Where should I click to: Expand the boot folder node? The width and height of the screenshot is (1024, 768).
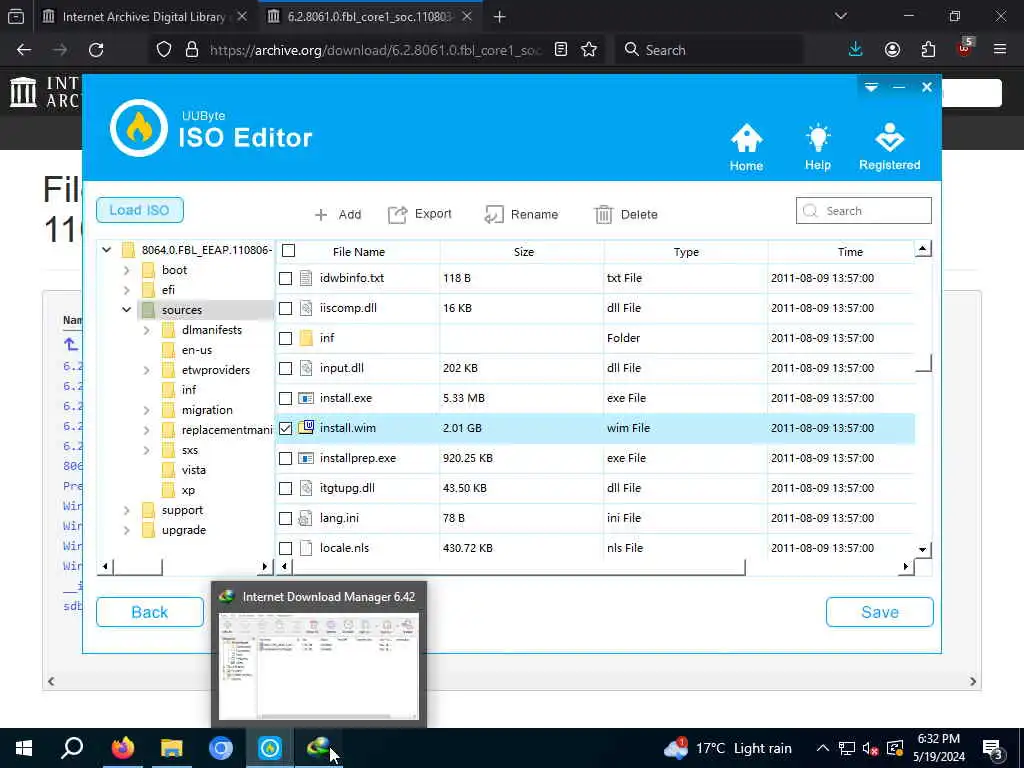(x=127, y=270)
